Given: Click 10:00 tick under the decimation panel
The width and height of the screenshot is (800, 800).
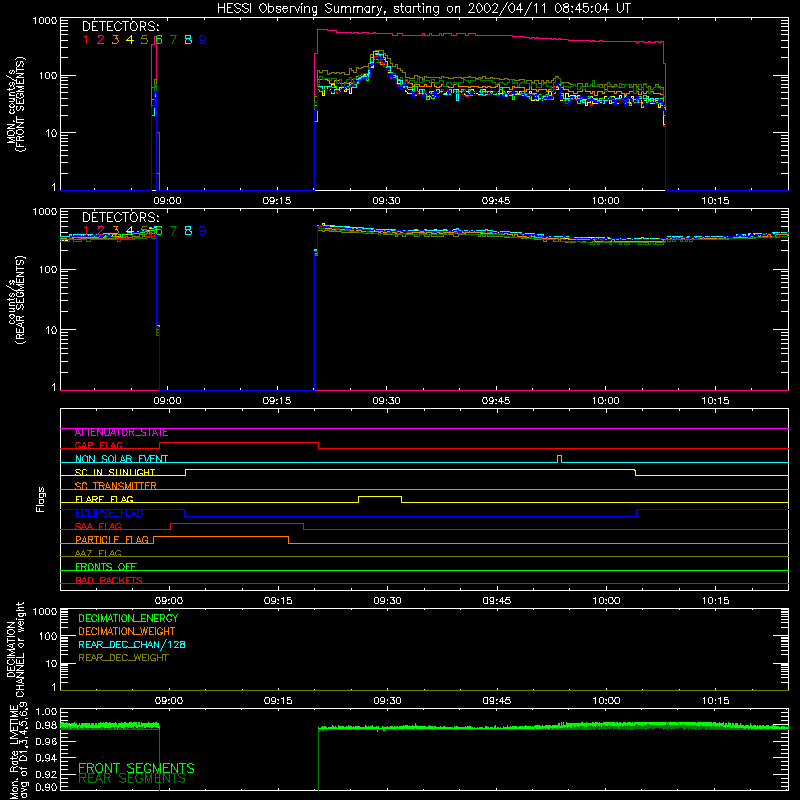Looking at the screenshot, I should 607,701.
